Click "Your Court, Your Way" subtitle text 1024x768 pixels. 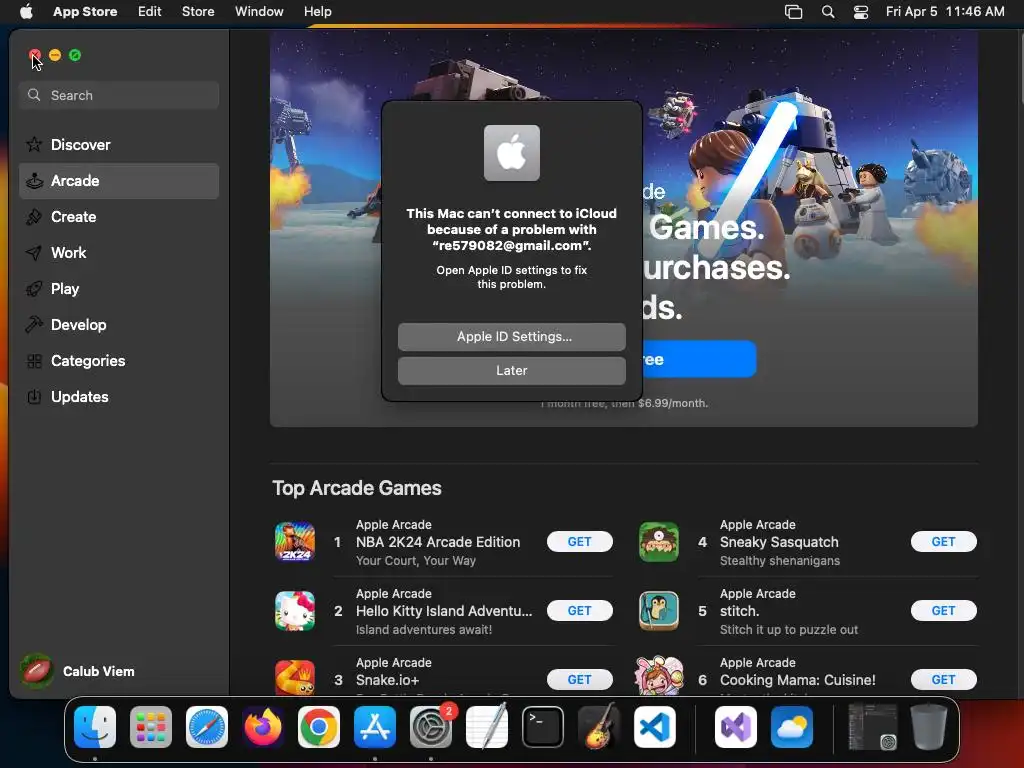coord(416,560)
